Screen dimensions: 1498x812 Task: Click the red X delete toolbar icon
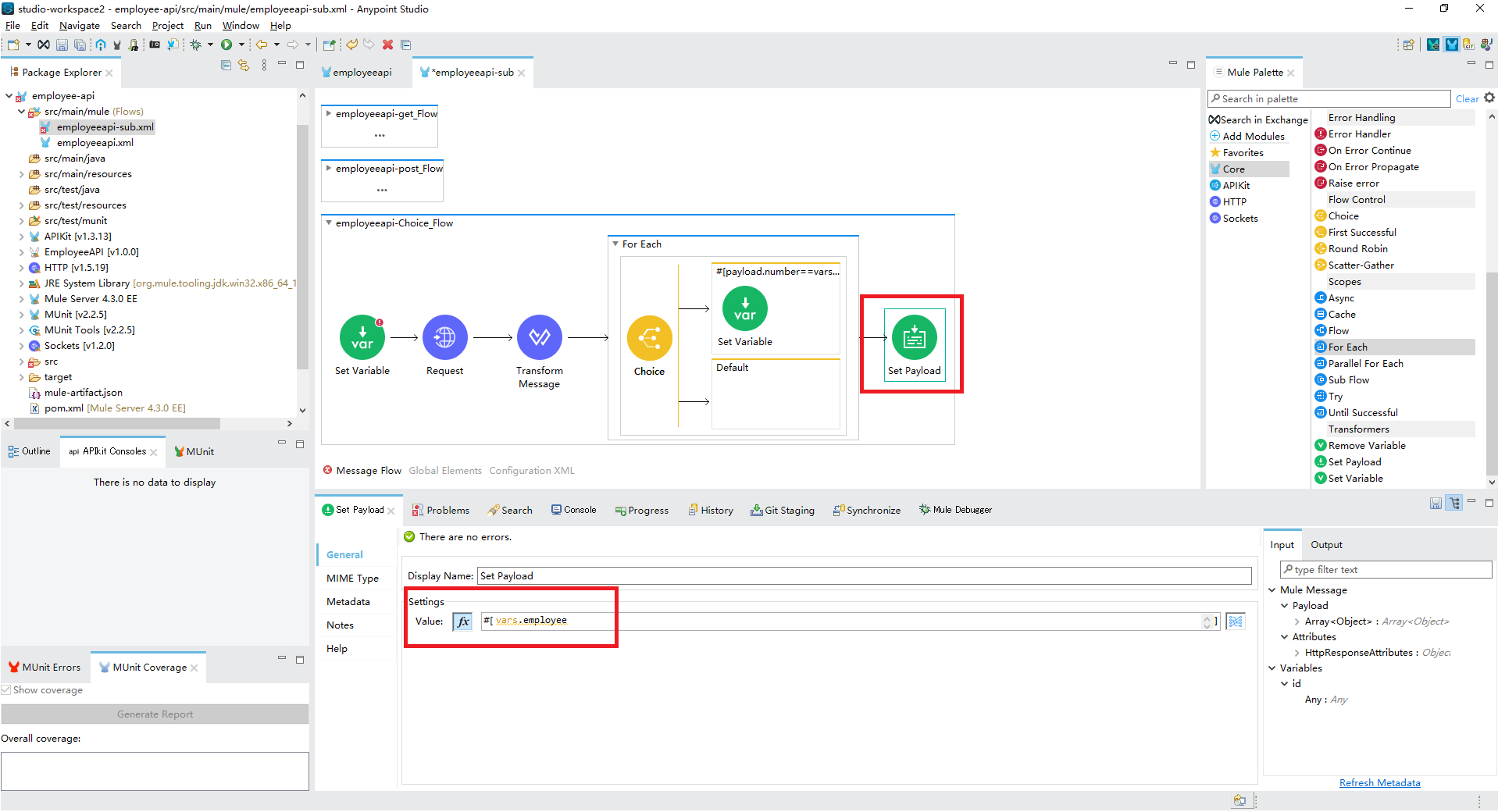(387, 45)
